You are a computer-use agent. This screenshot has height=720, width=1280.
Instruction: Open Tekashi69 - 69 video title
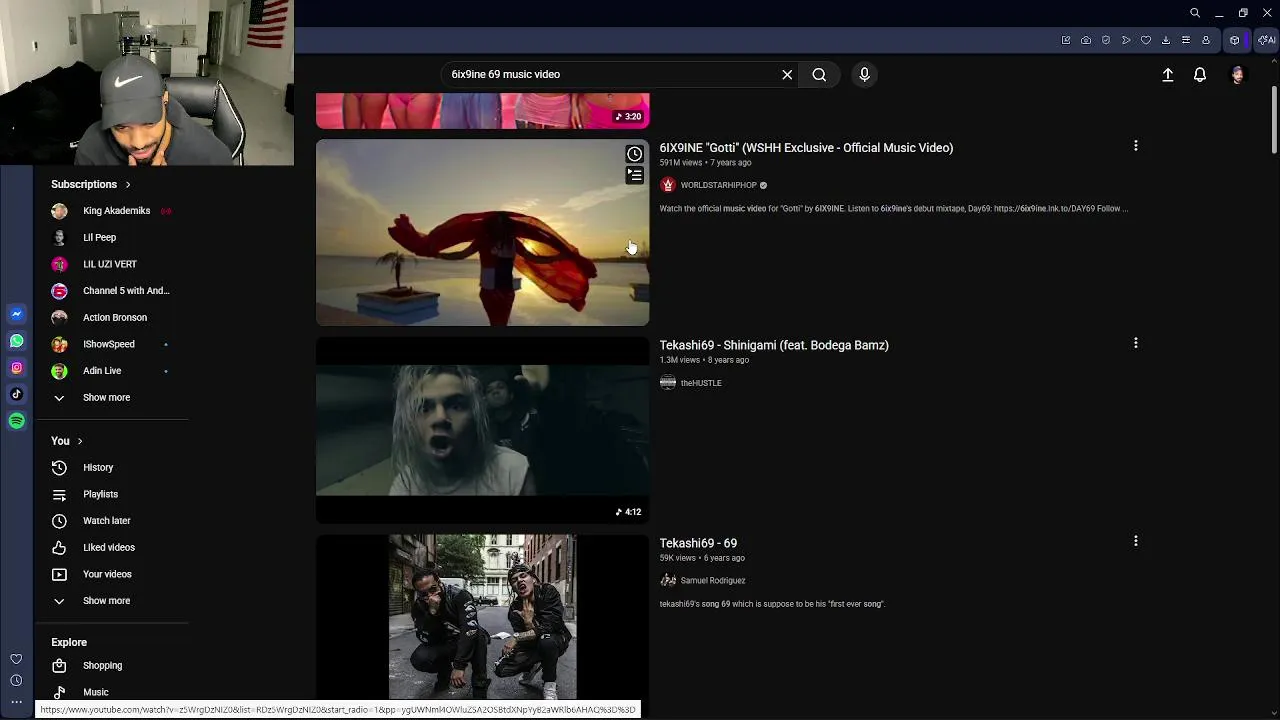698,543
